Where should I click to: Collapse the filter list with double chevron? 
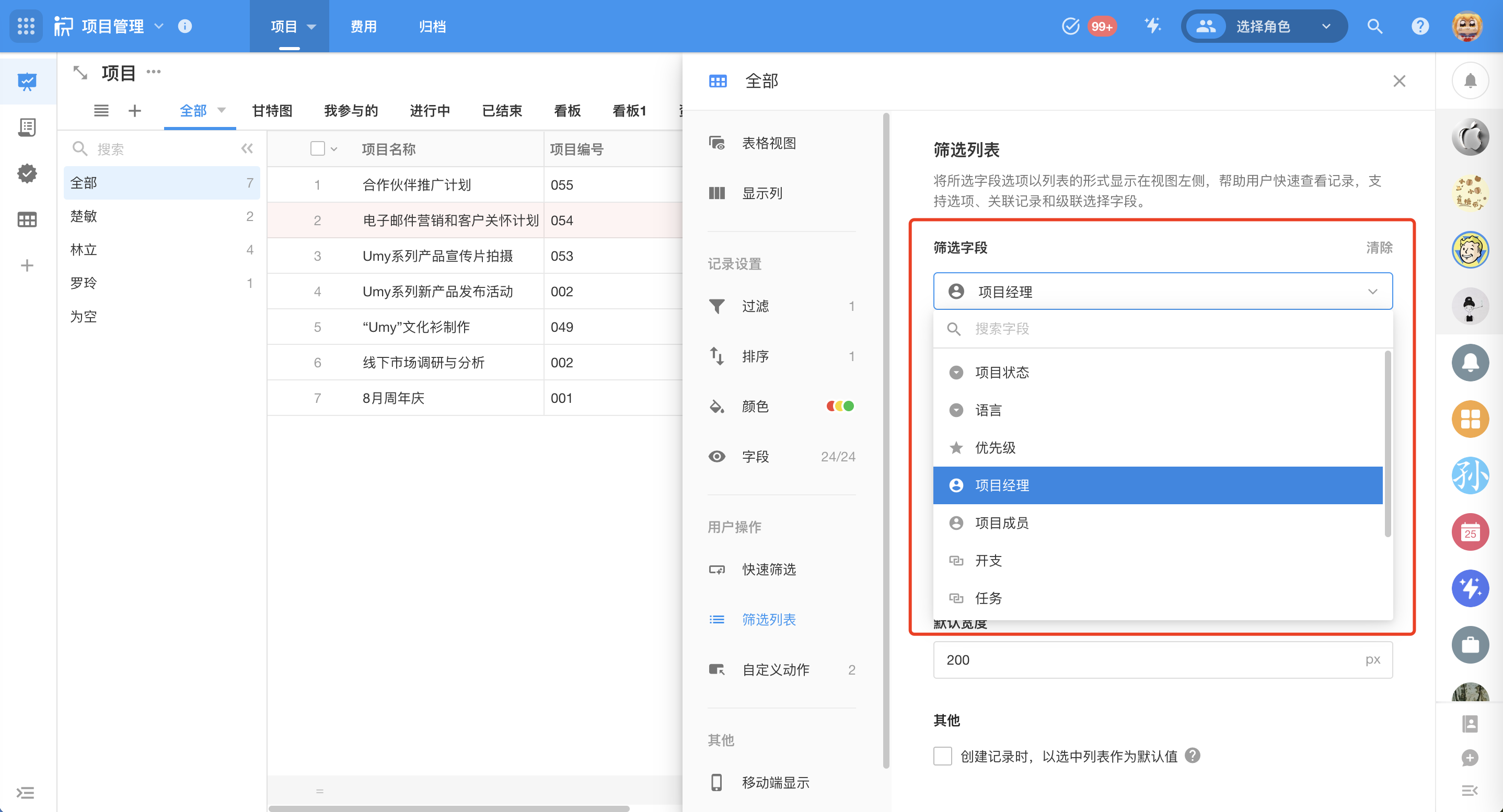coord(247,149)
